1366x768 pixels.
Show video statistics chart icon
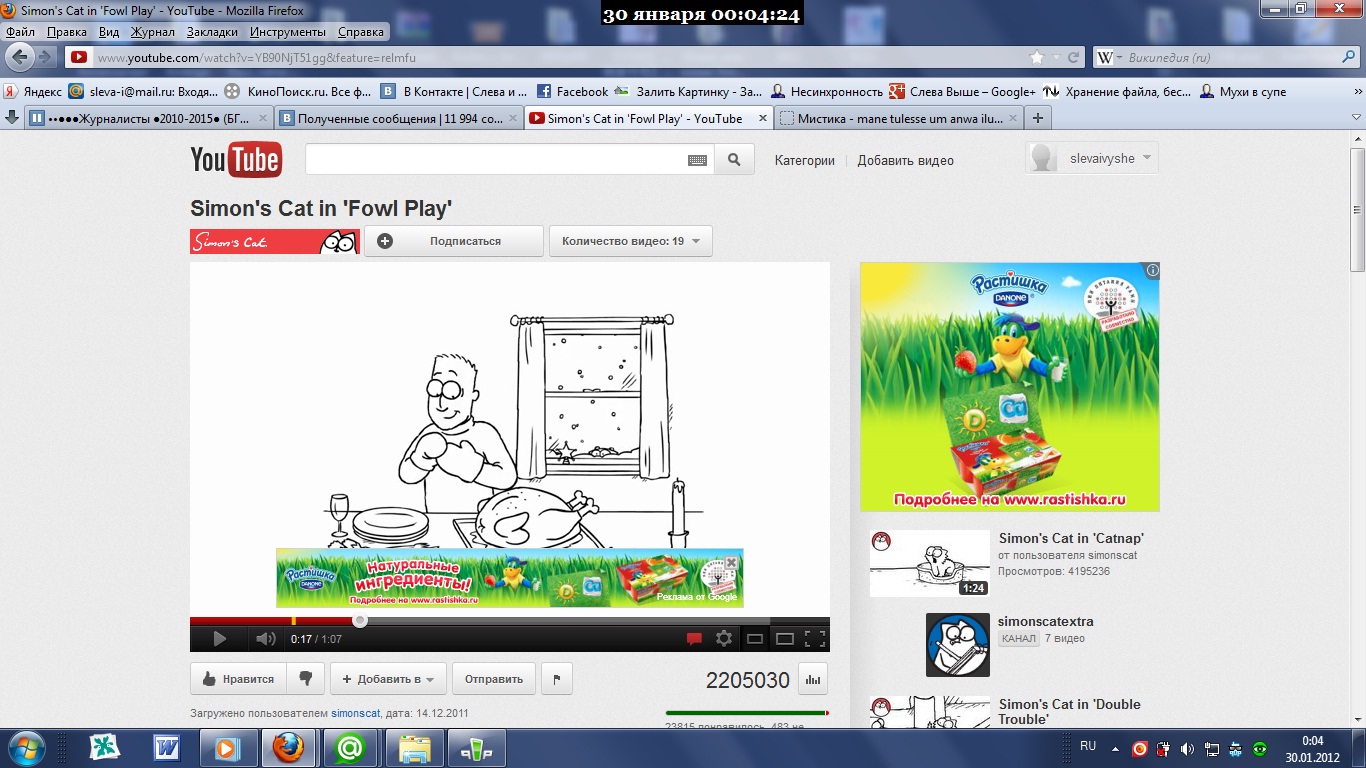click(x=813, y=680)
